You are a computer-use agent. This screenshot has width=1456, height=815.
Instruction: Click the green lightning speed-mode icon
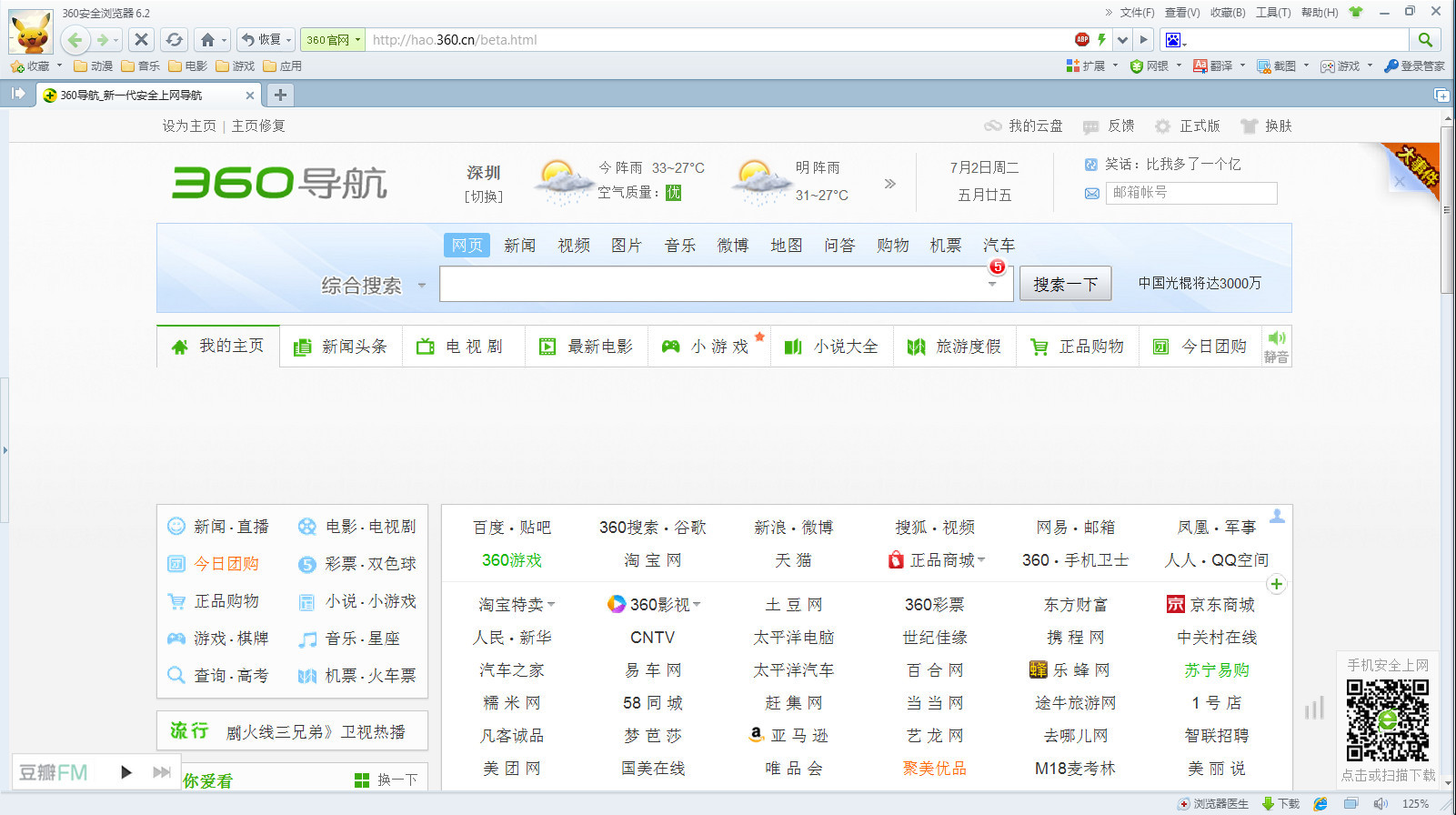(1101, 39)
